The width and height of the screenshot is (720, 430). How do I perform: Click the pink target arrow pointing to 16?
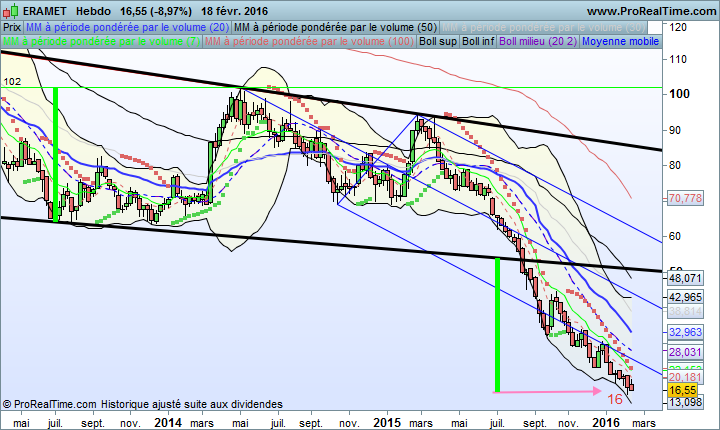pos(547,391)
